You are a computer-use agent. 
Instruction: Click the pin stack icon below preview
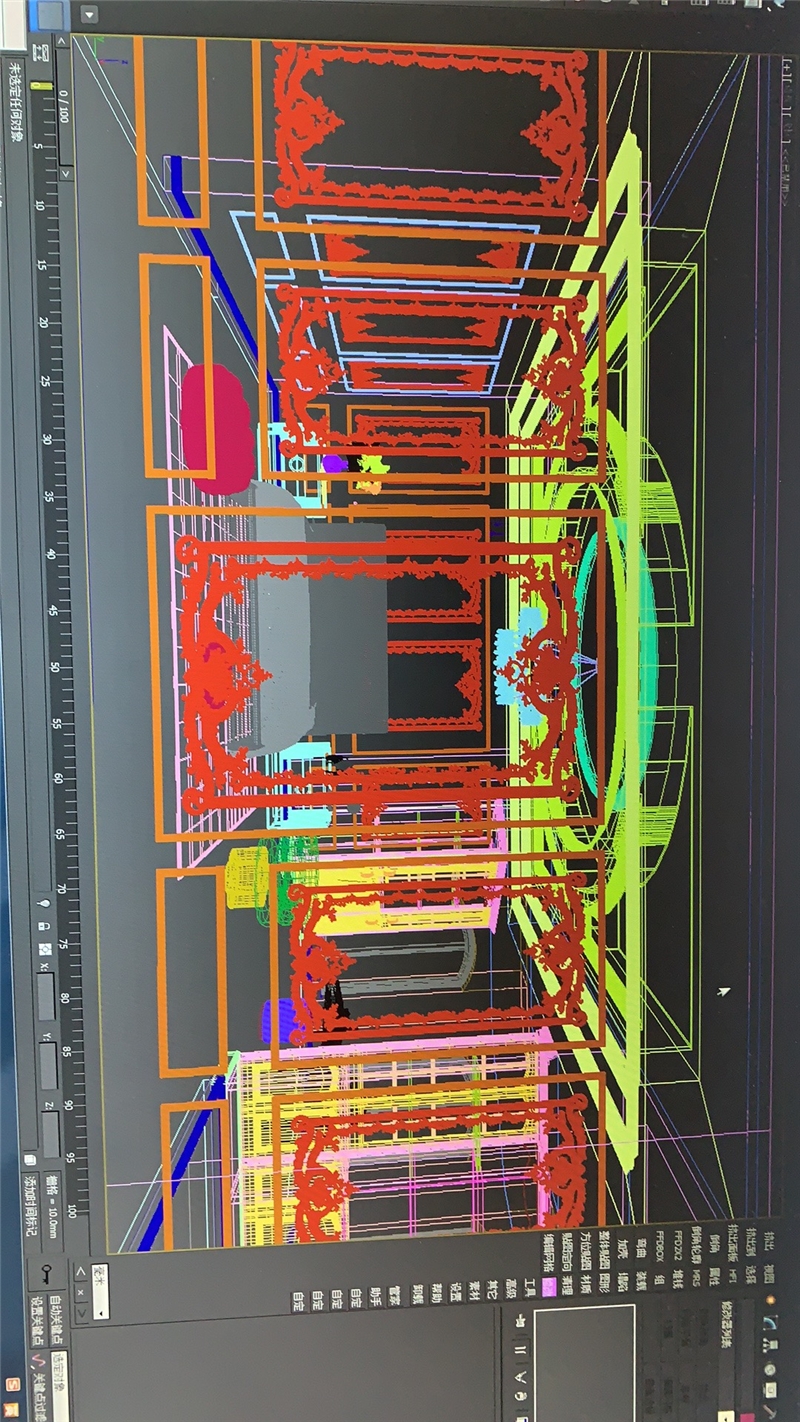tap(519, 1321)
